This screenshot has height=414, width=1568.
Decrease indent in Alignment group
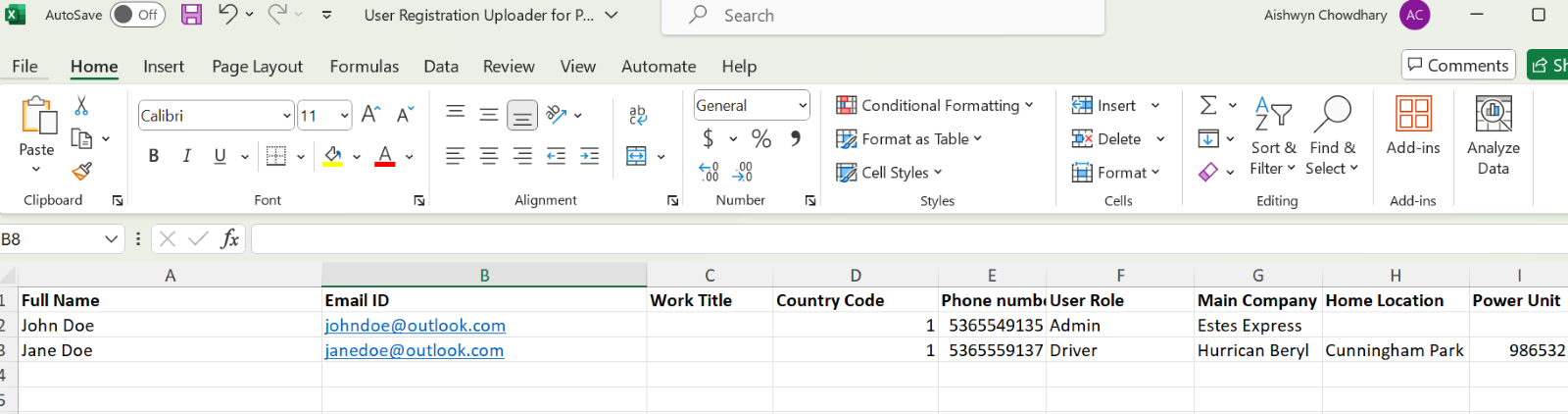(x=556, y=156)
